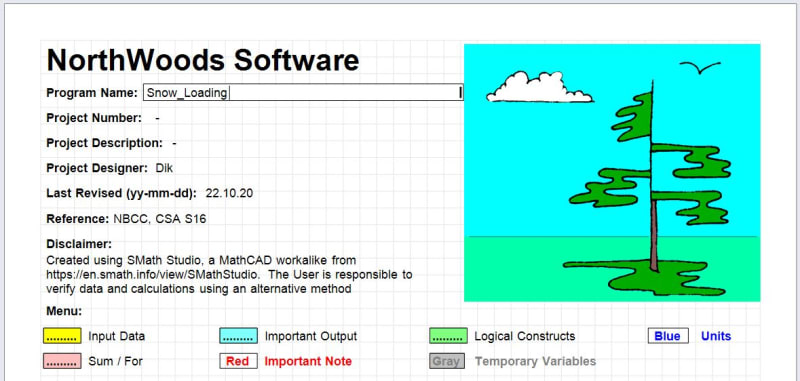Screen dimensions: 800x381
Task: Click the Last Revised date 22.10.20
Action: pos(229,193)
